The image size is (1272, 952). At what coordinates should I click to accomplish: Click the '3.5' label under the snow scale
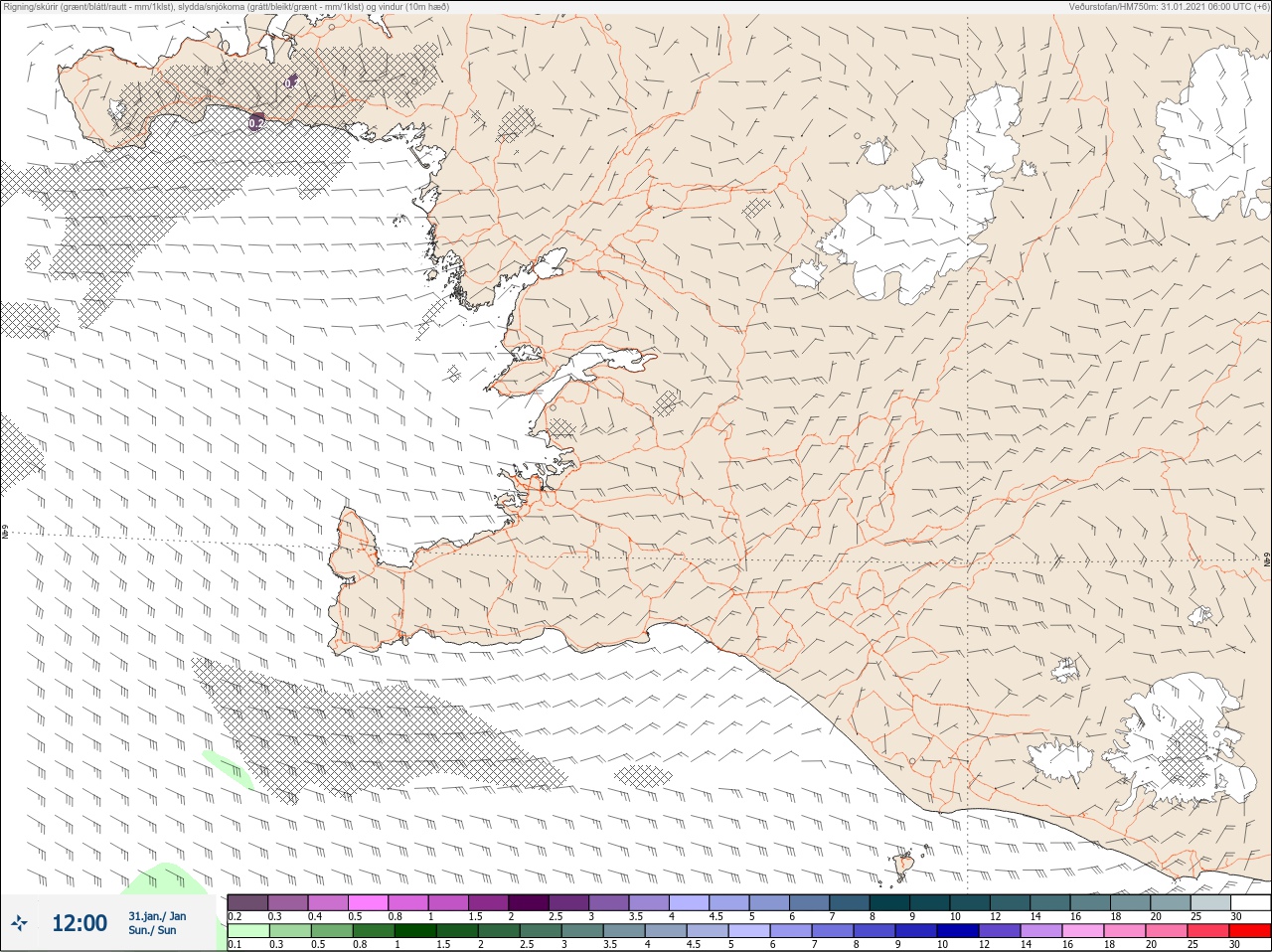point(636,916)
